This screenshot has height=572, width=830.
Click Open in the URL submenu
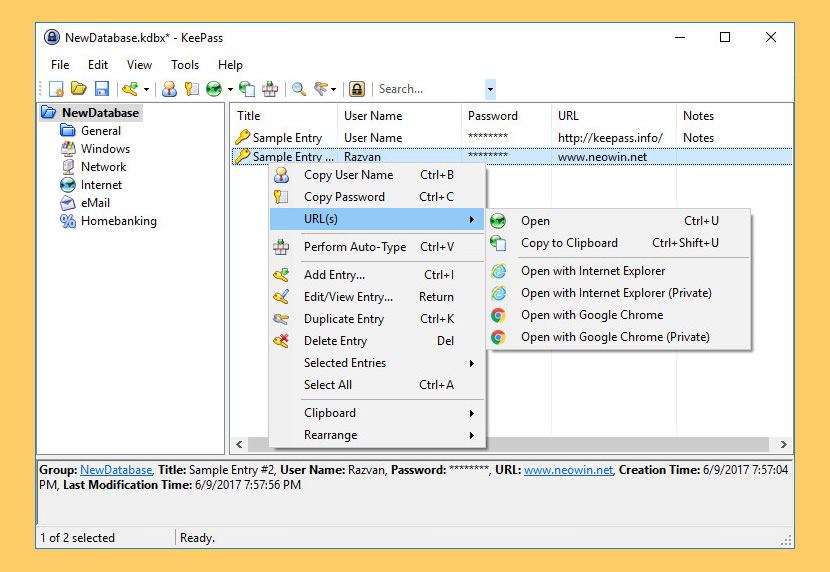[x=618, y=221]
